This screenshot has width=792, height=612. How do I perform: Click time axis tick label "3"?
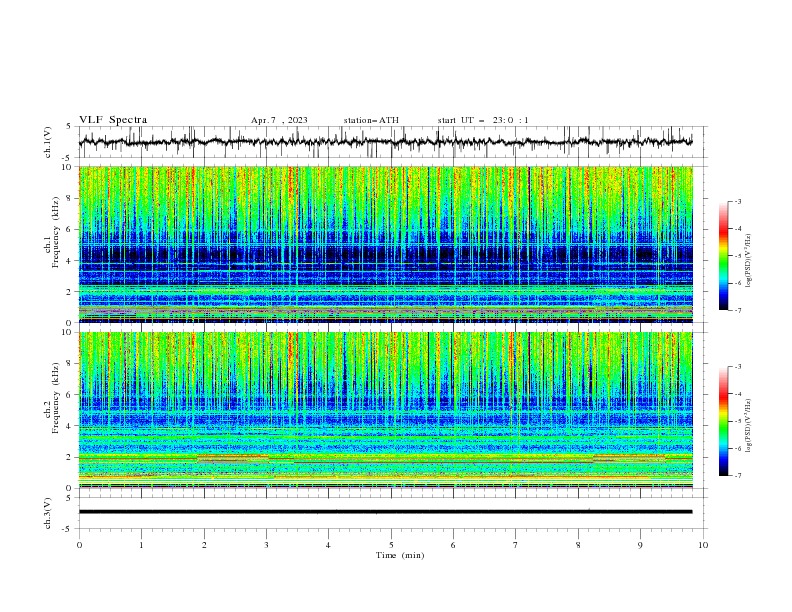coord(266,545)
